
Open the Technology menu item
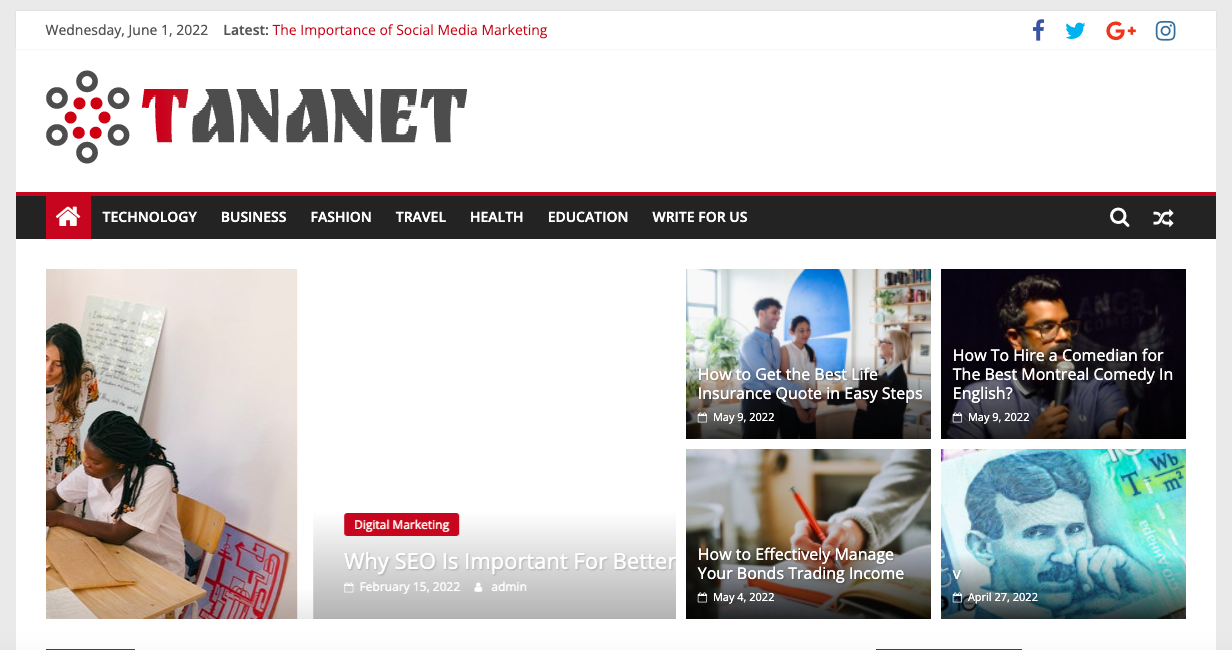pos(149,217)
